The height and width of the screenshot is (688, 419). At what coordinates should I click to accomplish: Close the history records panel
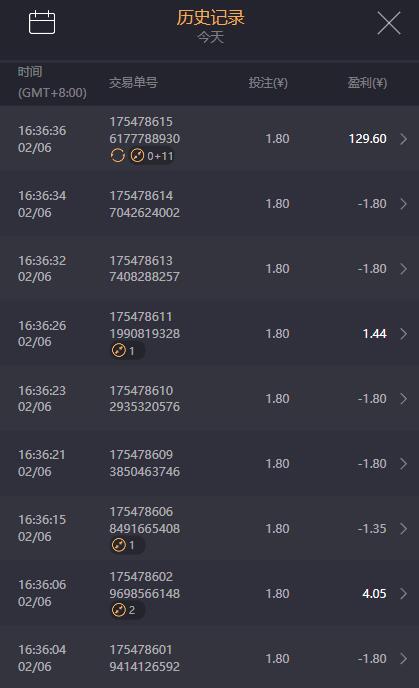389,23
